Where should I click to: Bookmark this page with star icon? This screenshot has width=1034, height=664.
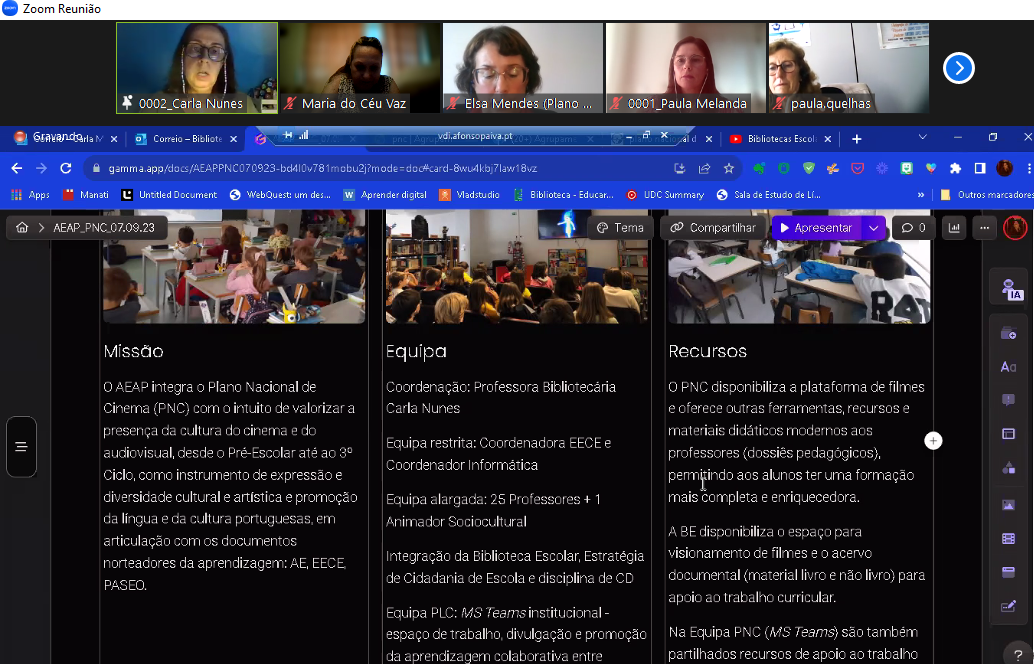[x=729, y=168]
